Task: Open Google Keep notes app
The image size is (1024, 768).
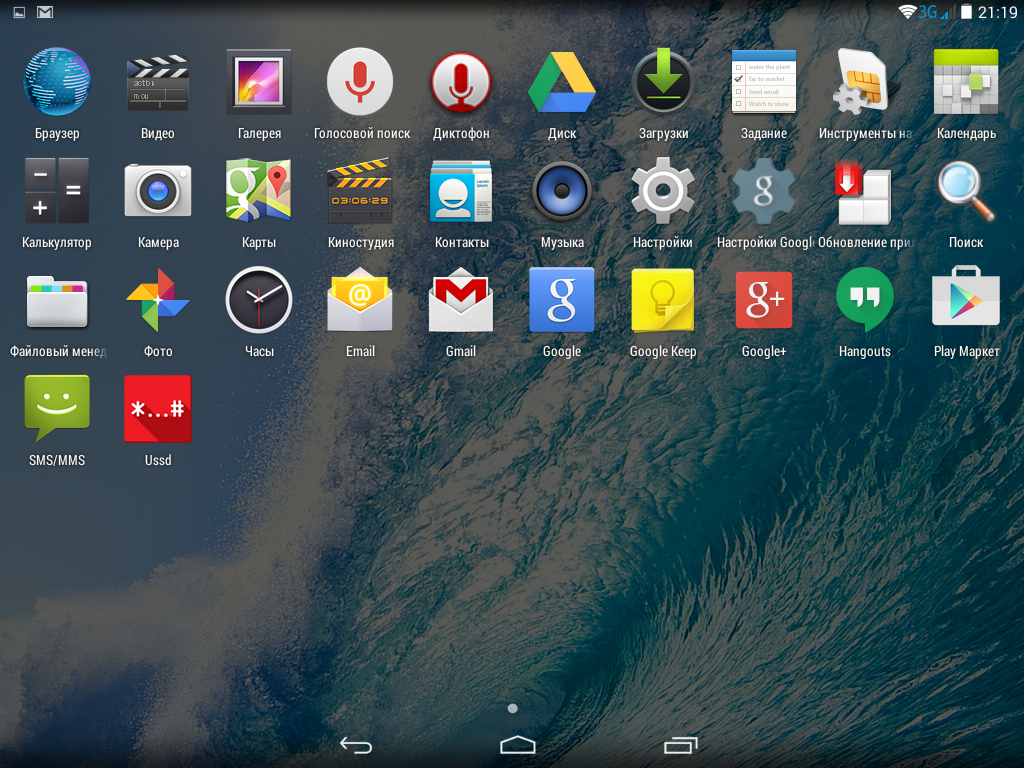Action: coord(663,300)
